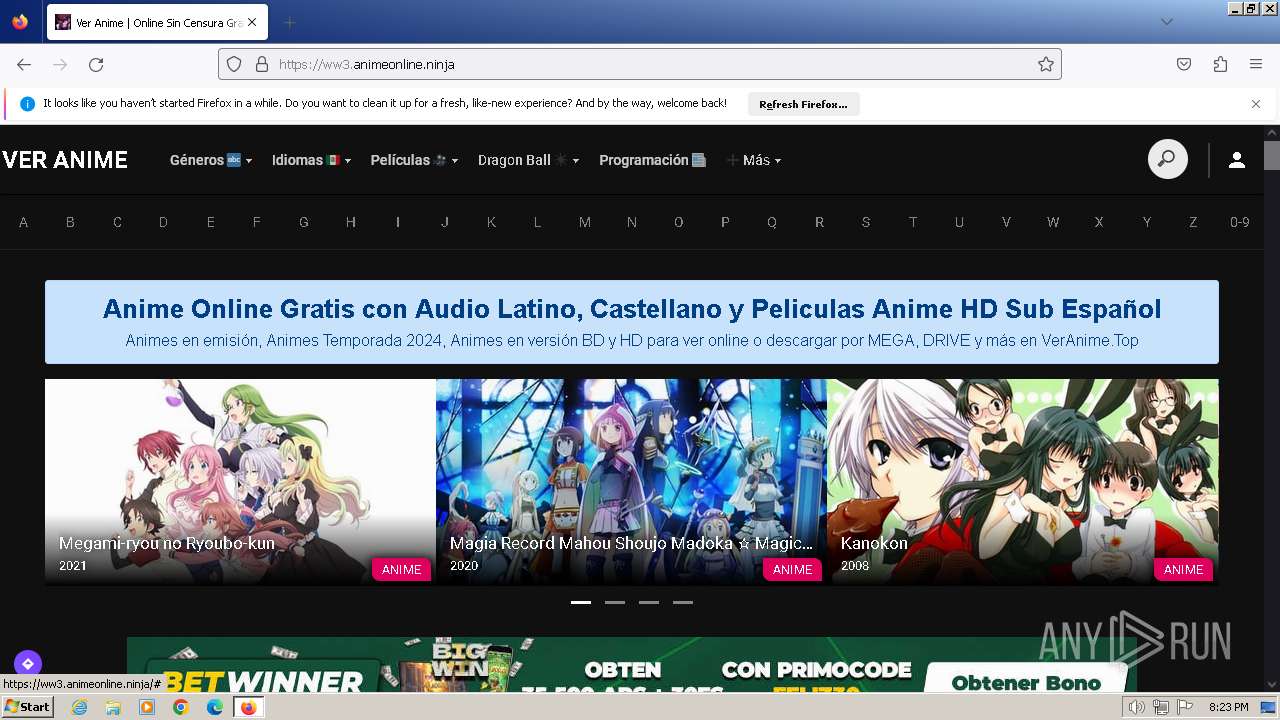
Task: Open the Kanokon slide
Action: pyautogui.click(x=1022, y=481)
